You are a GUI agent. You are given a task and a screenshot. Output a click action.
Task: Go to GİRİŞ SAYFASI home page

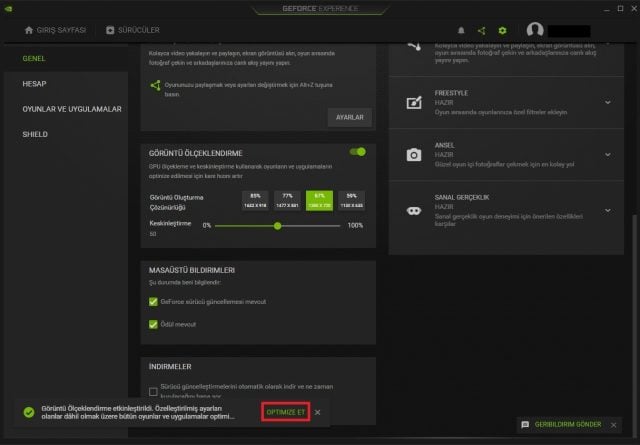(x=55, y=30)
